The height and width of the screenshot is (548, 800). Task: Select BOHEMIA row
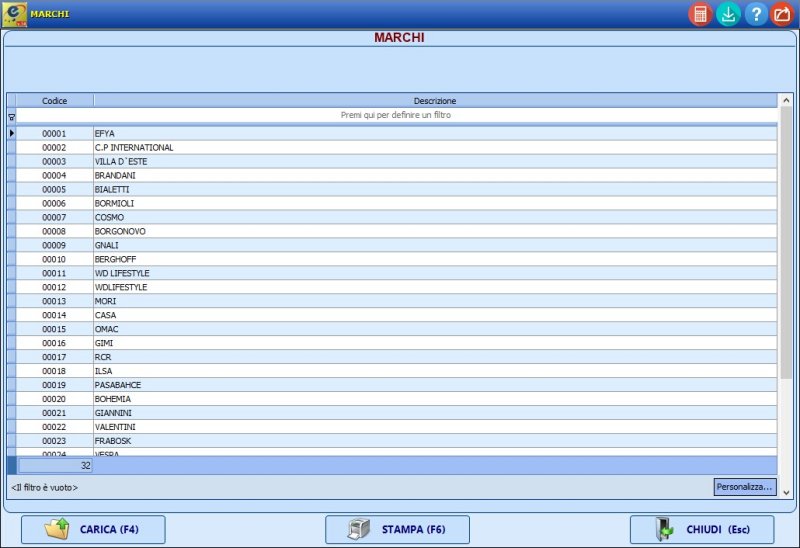point(396,399)
